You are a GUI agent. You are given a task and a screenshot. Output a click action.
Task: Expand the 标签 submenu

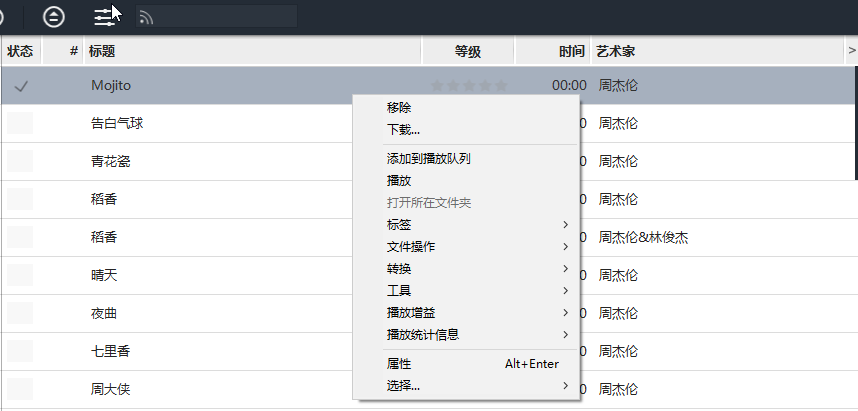466,224
